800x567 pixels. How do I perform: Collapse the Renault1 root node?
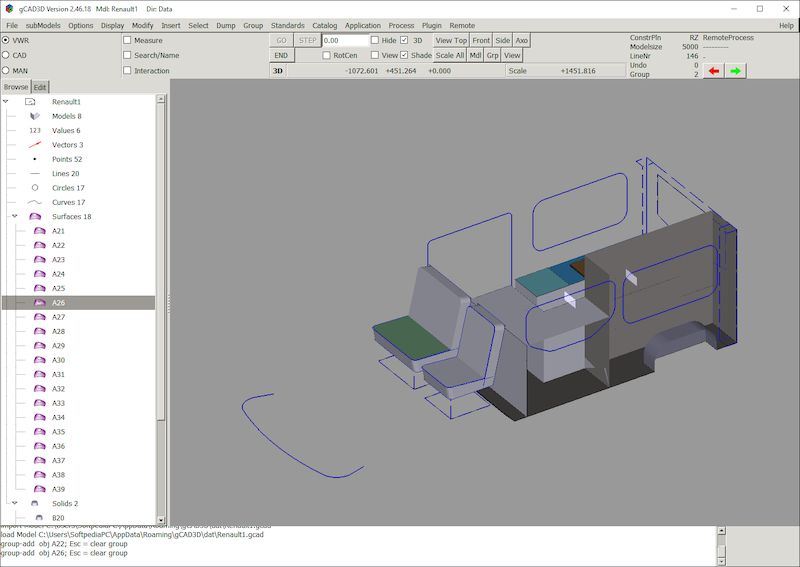pos(6,102)
